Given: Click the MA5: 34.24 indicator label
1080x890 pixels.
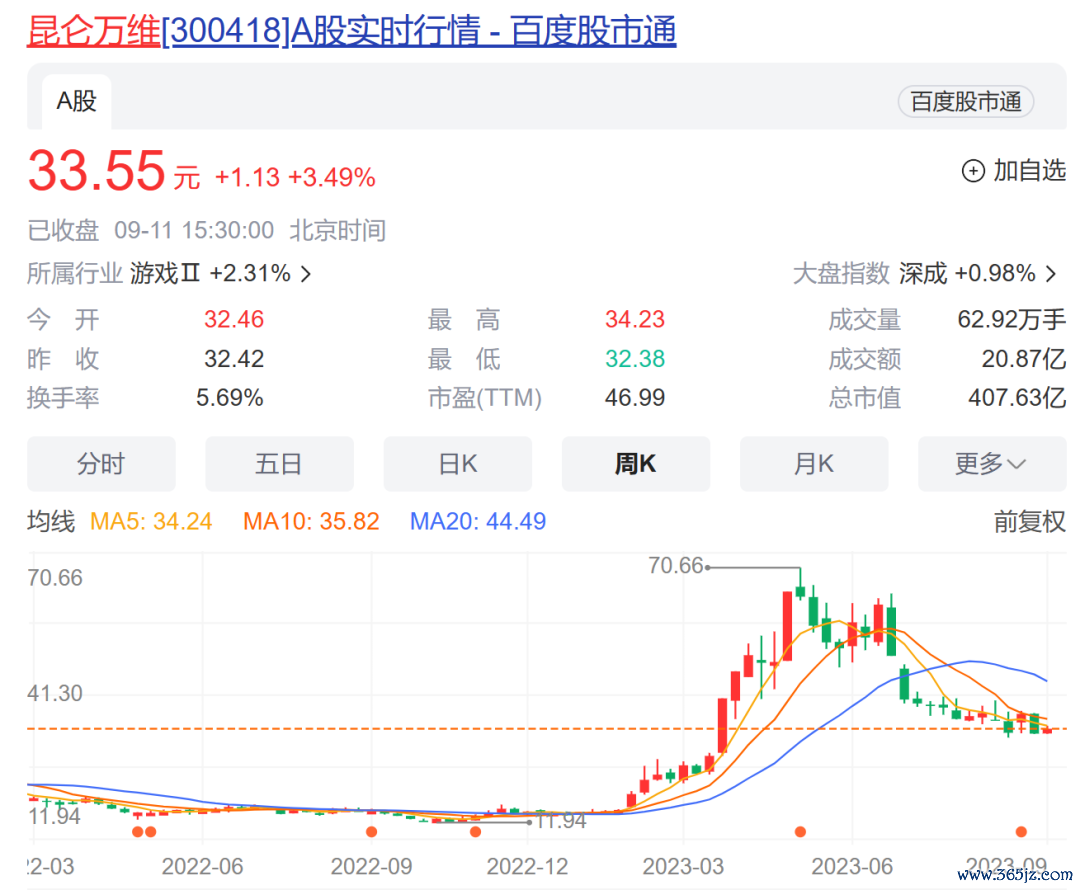Looking at the screenshot, I should click(151, 521).
